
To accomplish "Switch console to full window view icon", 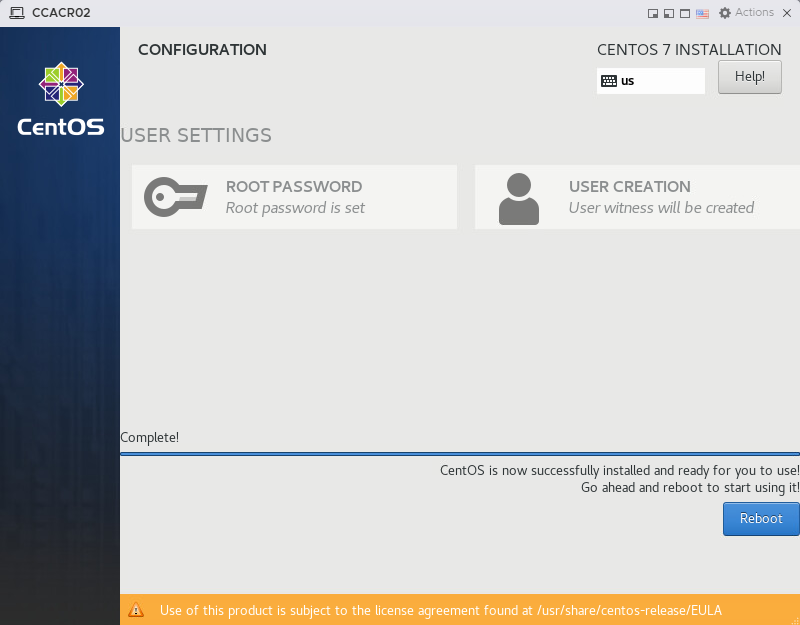I will (x=685, y=13).
